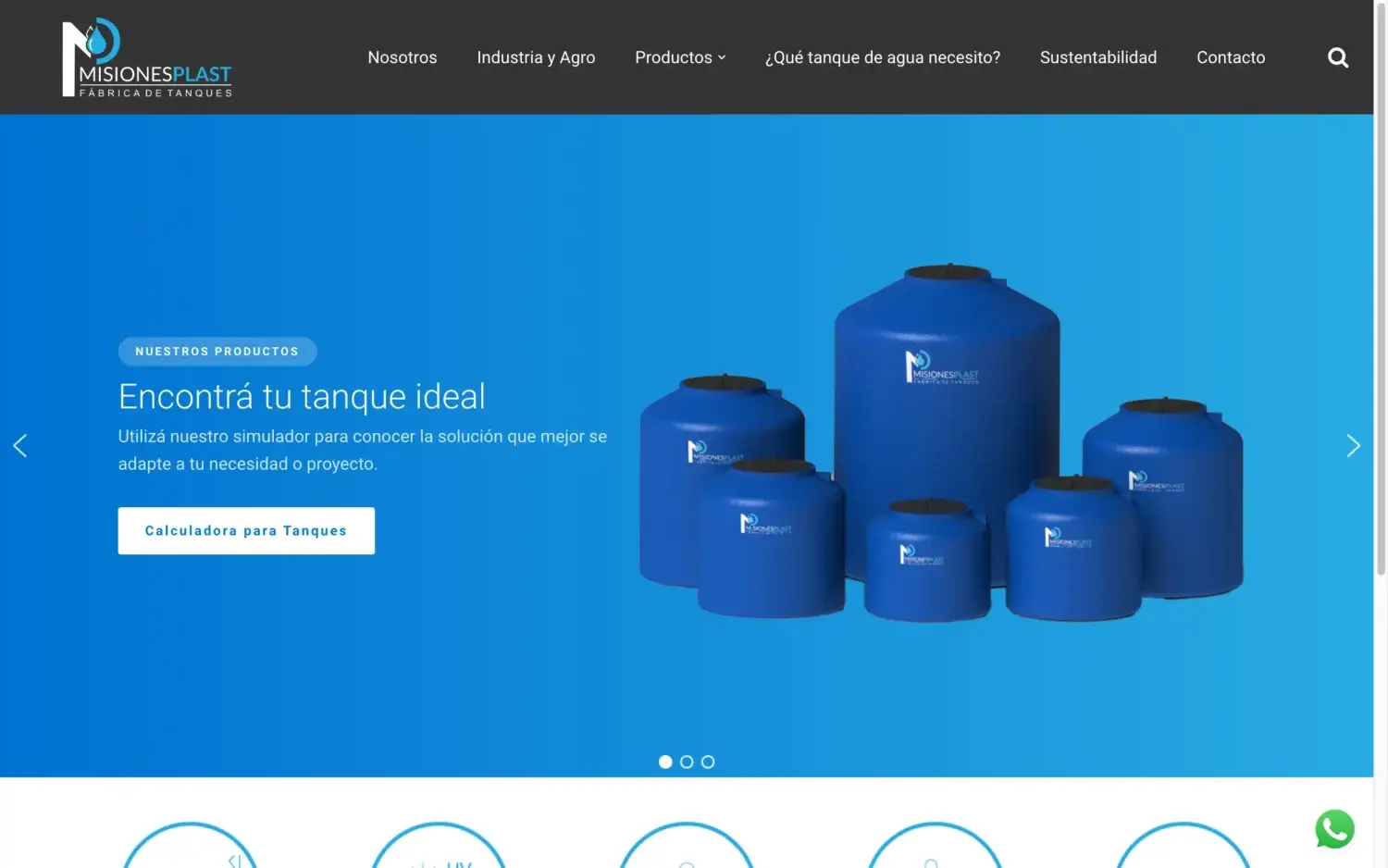Advance to next slide arrow
Screen dimensions: 1388x868
click(1353, 446)
